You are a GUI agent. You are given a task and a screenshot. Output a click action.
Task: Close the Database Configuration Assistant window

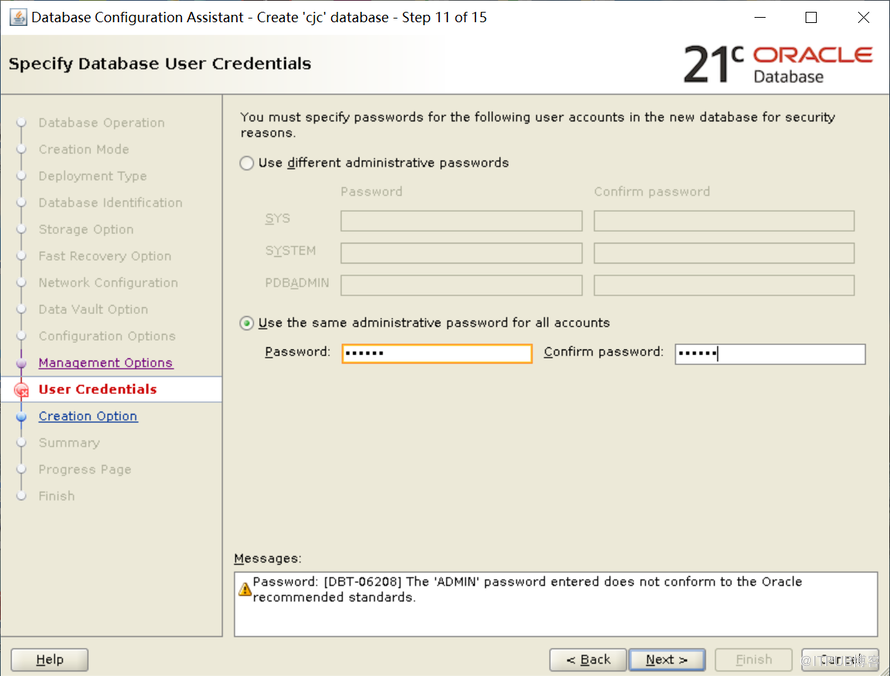[x=863, y=18]
